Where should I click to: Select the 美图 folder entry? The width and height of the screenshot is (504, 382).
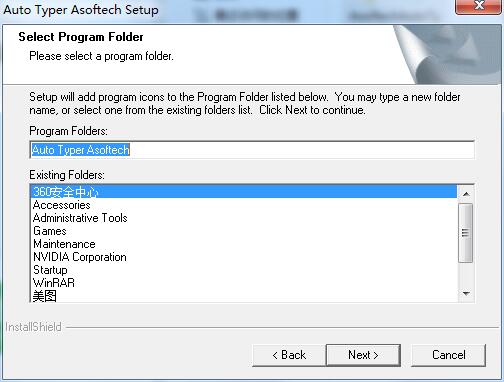click(244, 296)
